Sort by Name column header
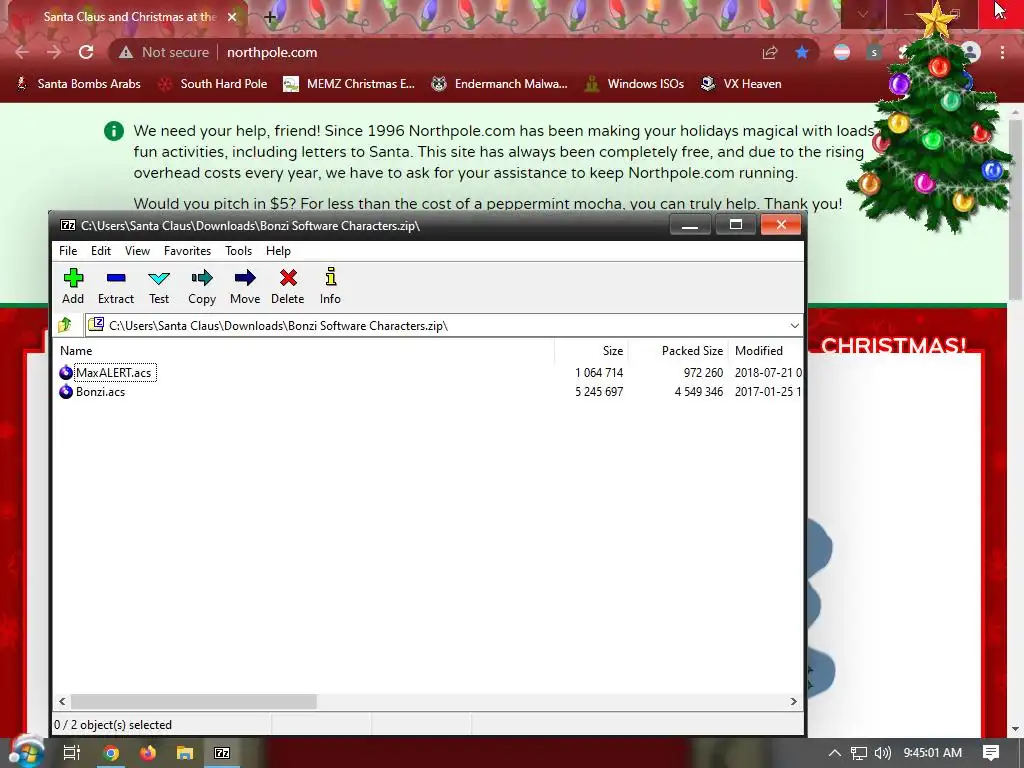Image resolution: width=1024 pixels, height=768 pixels. [304, 351]
